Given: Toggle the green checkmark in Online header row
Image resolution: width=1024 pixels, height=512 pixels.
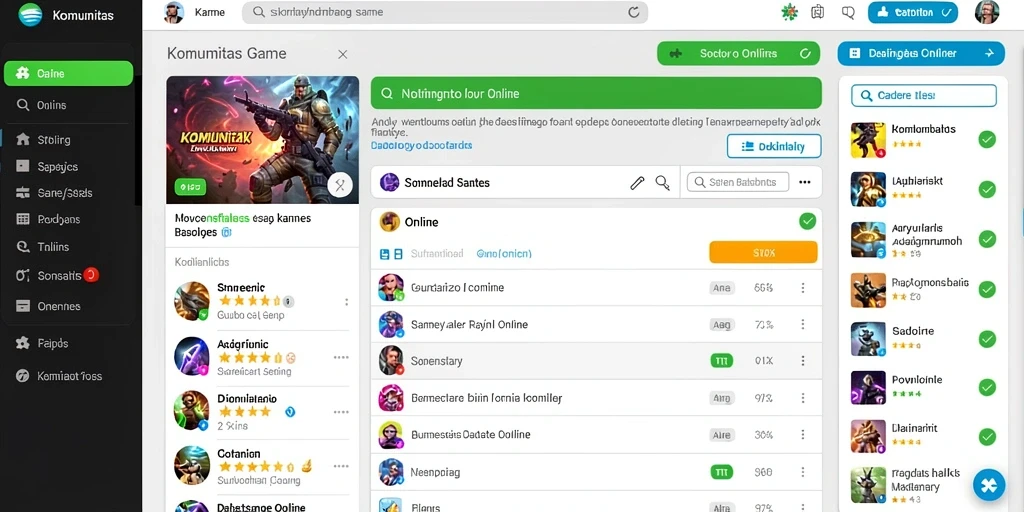Looking at the screenshot, I should pyautogui.click(x=808, y=221).
